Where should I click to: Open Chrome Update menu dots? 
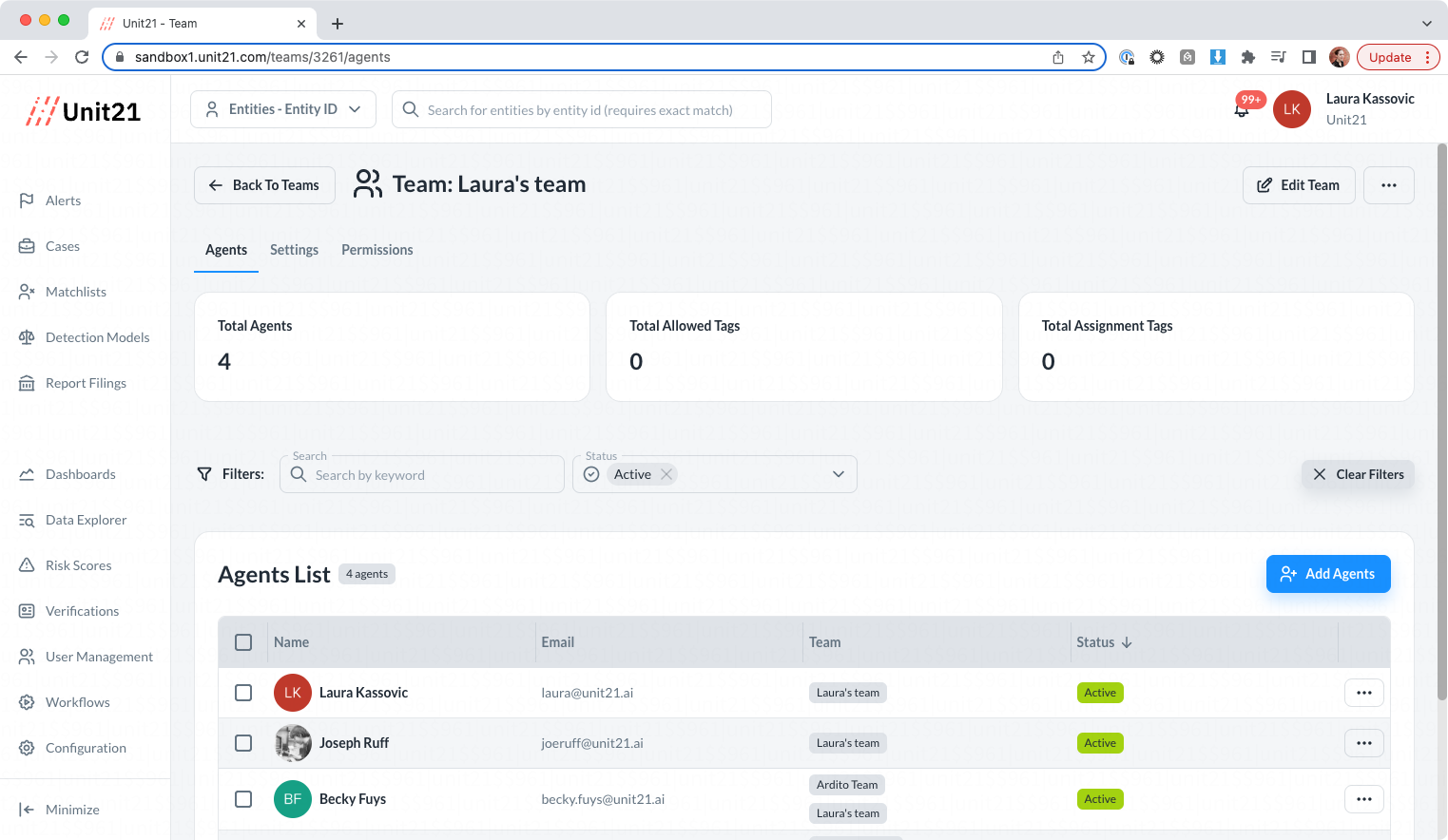coord(1427,57)
